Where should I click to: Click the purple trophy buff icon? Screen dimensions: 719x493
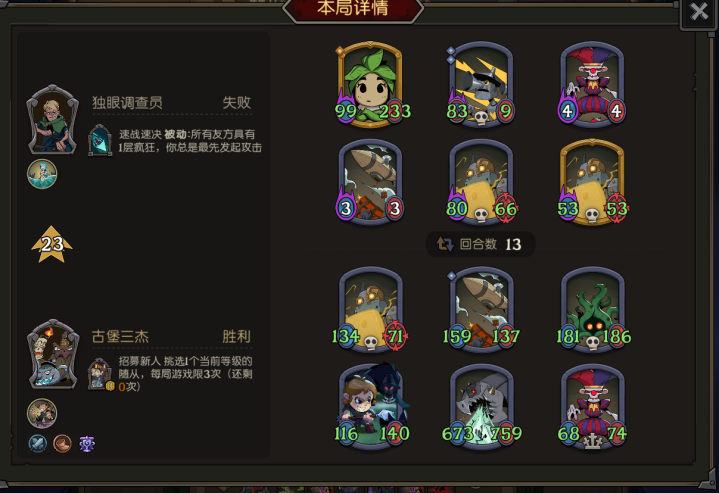click(x=87, y=443)
